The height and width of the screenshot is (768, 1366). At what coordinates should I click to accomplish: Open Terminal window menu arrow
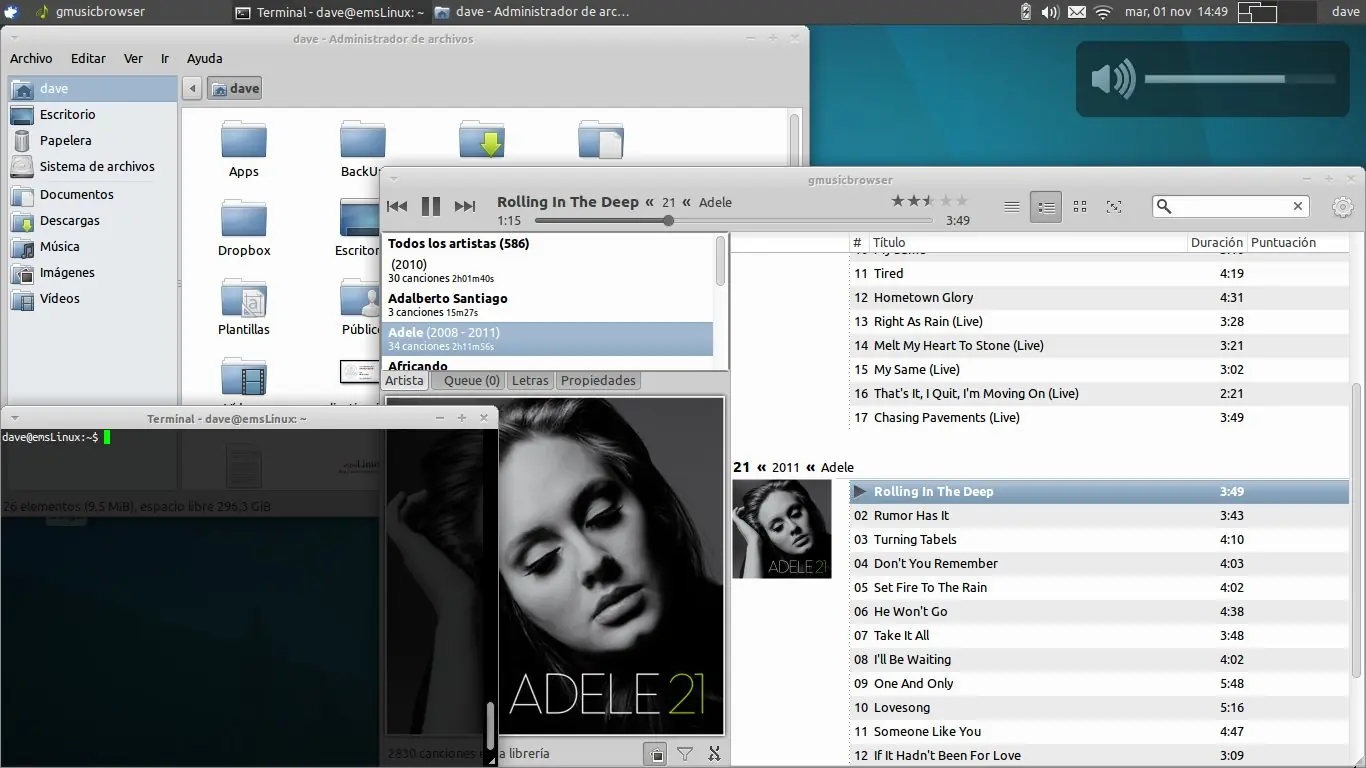pyautogui.click(x=14, y=418)
